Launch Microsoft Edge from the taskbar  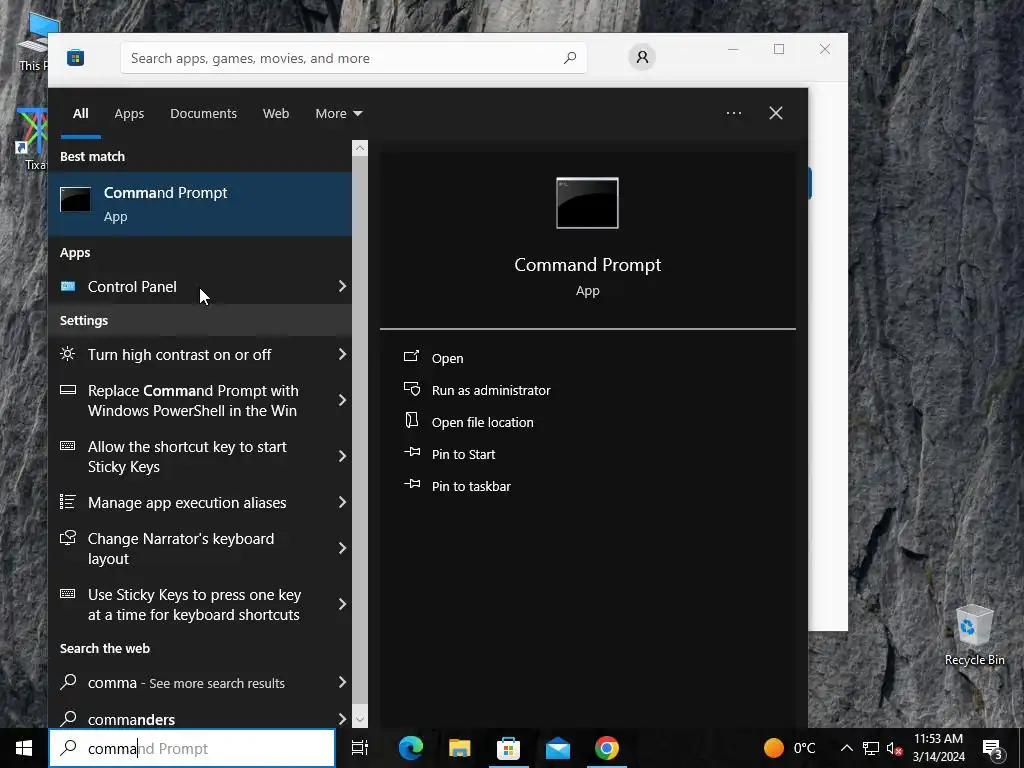click(411, 748)
